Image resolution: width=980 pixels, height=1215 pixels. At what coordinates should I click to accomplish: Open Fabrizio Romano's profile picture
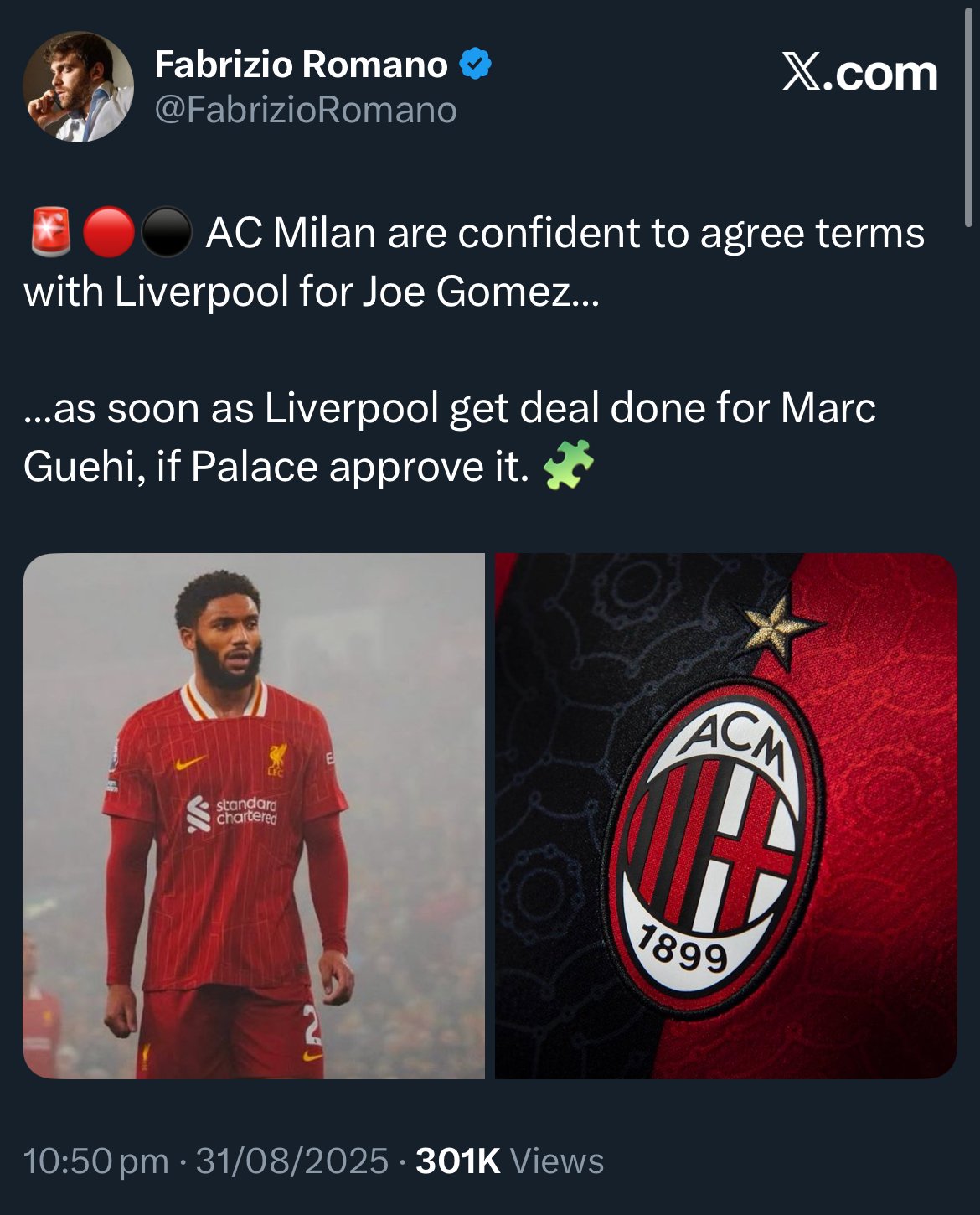pos(78,87)
